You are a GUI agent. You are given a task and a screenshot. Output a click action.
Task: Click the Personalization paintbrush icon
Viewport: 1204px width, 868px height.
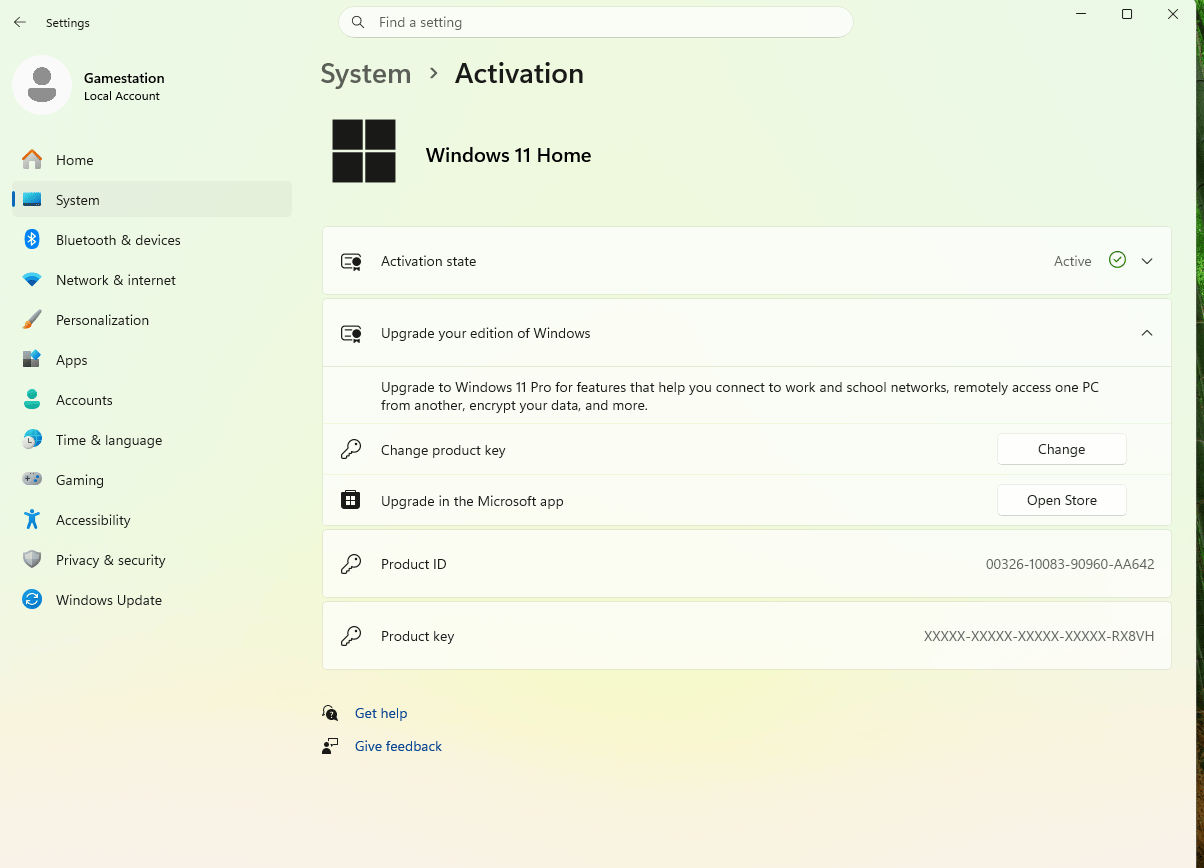coord(32,320)
